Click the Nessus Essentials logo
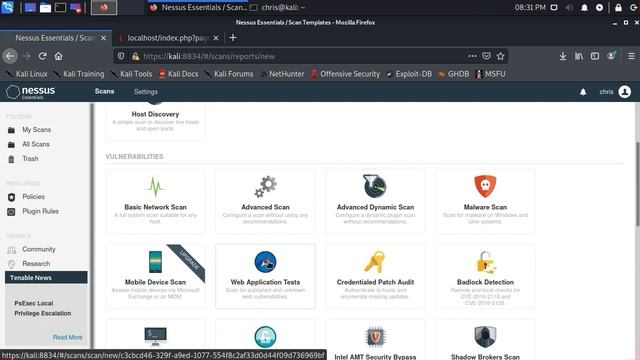This screenshot has width=640, height=360. 31,92
